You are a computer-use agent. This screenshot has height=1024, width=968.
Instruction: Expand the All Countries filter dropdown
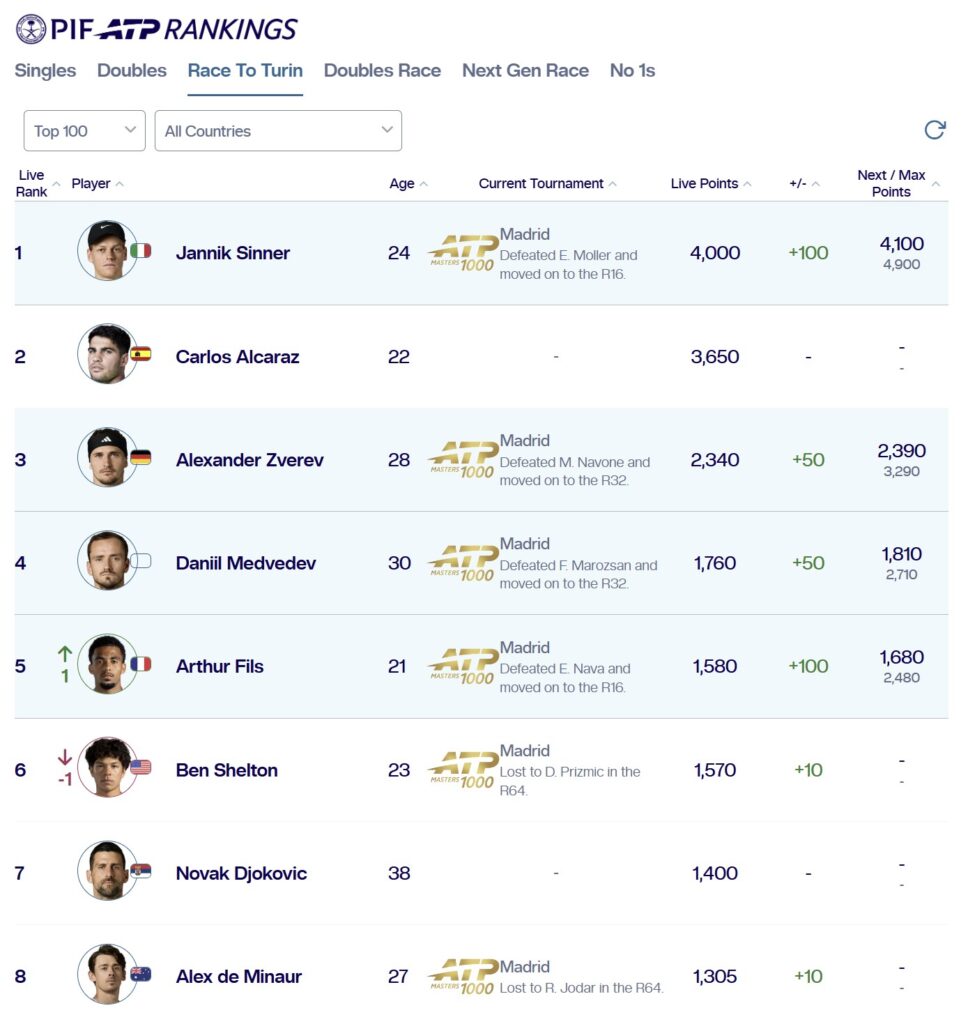(x=278, y=131)
